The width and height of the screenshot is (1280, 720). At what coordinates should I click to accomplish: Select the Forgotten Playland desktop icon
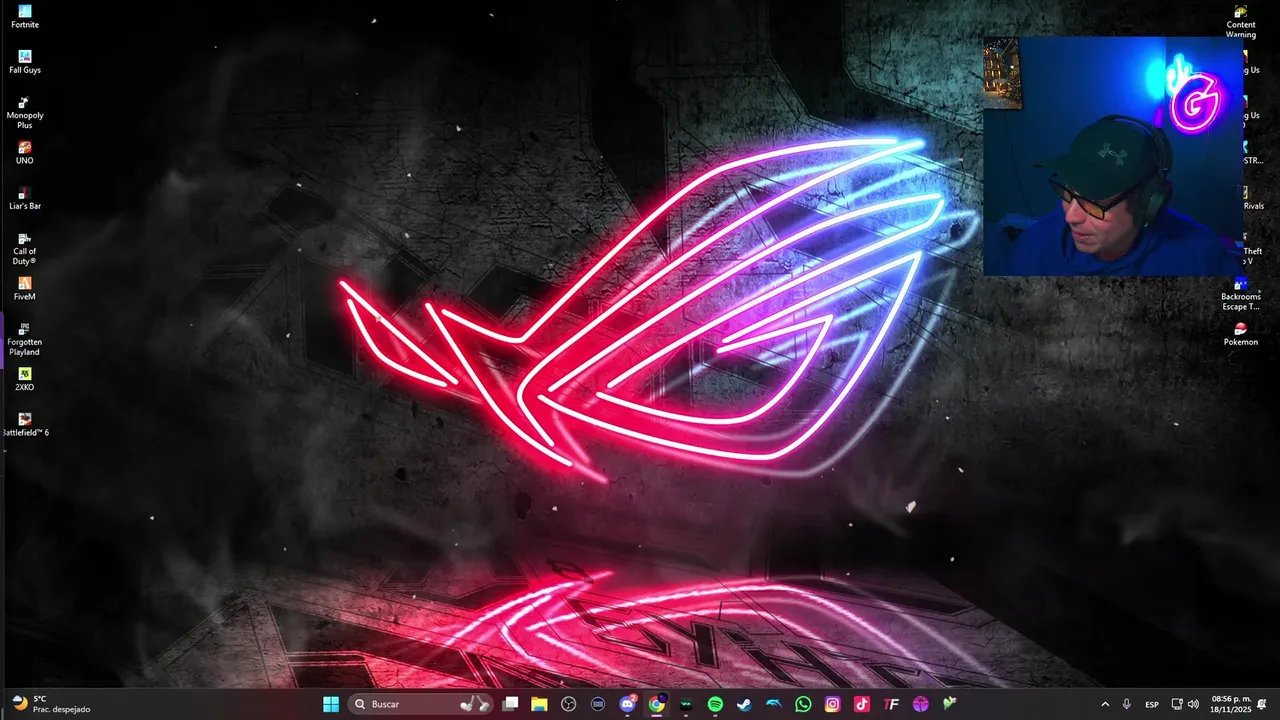coord(25,339)
